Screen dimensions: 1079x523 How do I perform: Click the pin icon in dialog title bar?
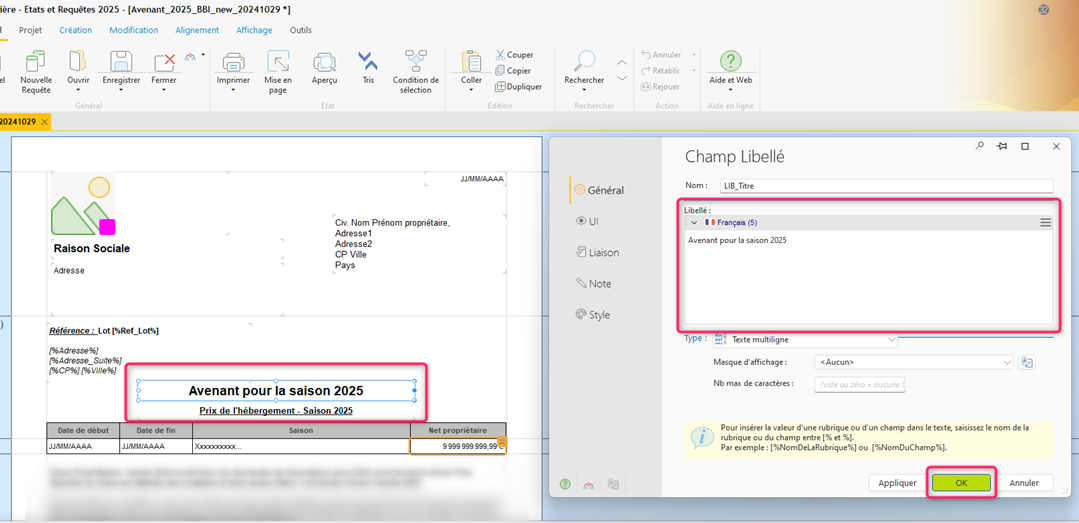pyautogui.click(x=1001, y=146)
